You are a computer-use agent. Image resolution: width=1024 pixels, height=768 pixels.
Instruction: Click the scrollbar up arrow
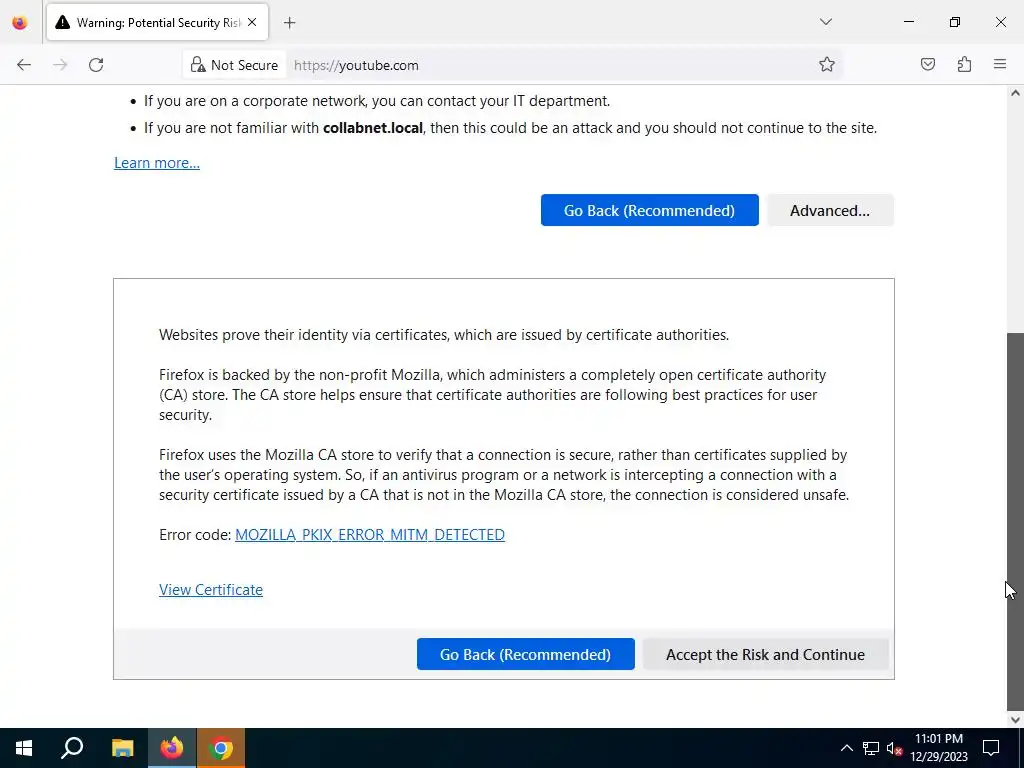click(x=1015, y=93)
